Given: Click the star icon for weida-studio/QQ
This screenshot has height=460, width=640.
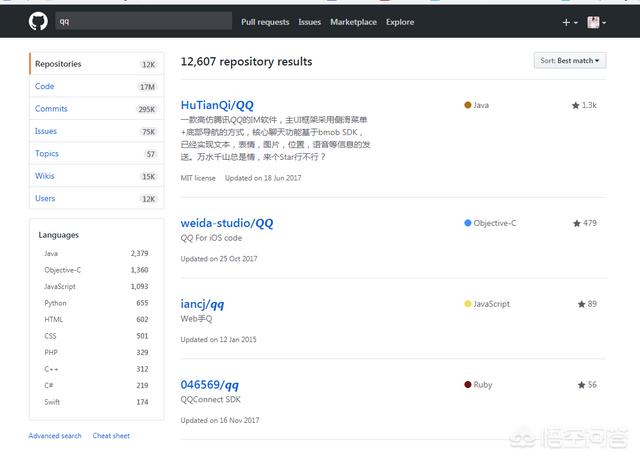Looking at the screenshot, I should coord(577,223).
